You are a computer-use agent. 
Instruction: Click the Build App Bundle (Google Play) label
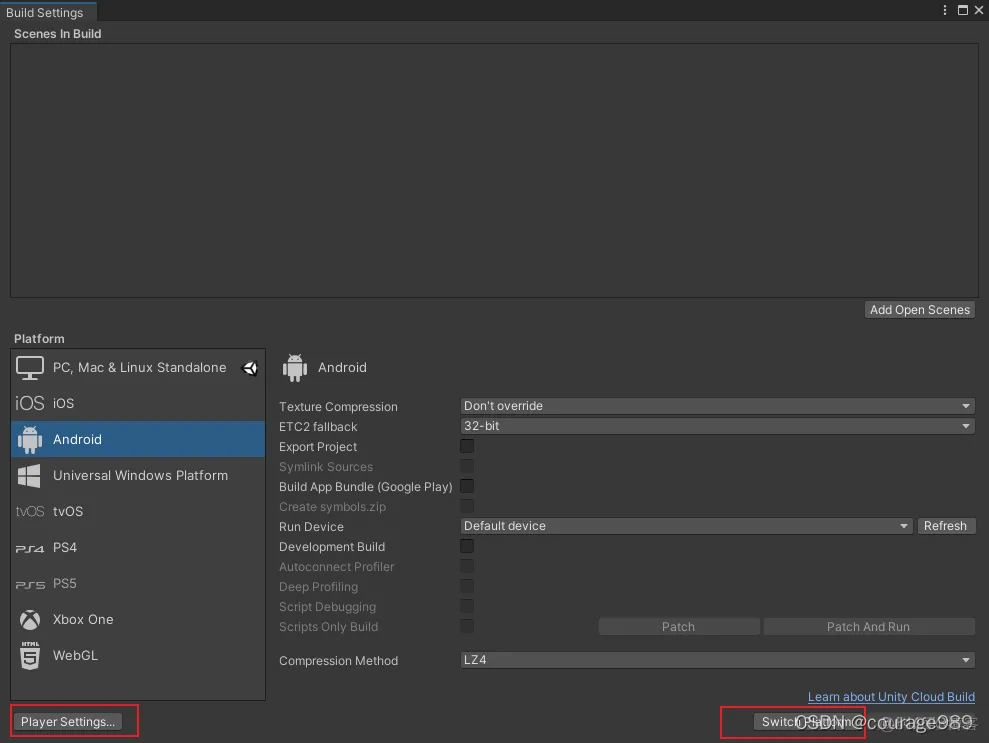366,487
